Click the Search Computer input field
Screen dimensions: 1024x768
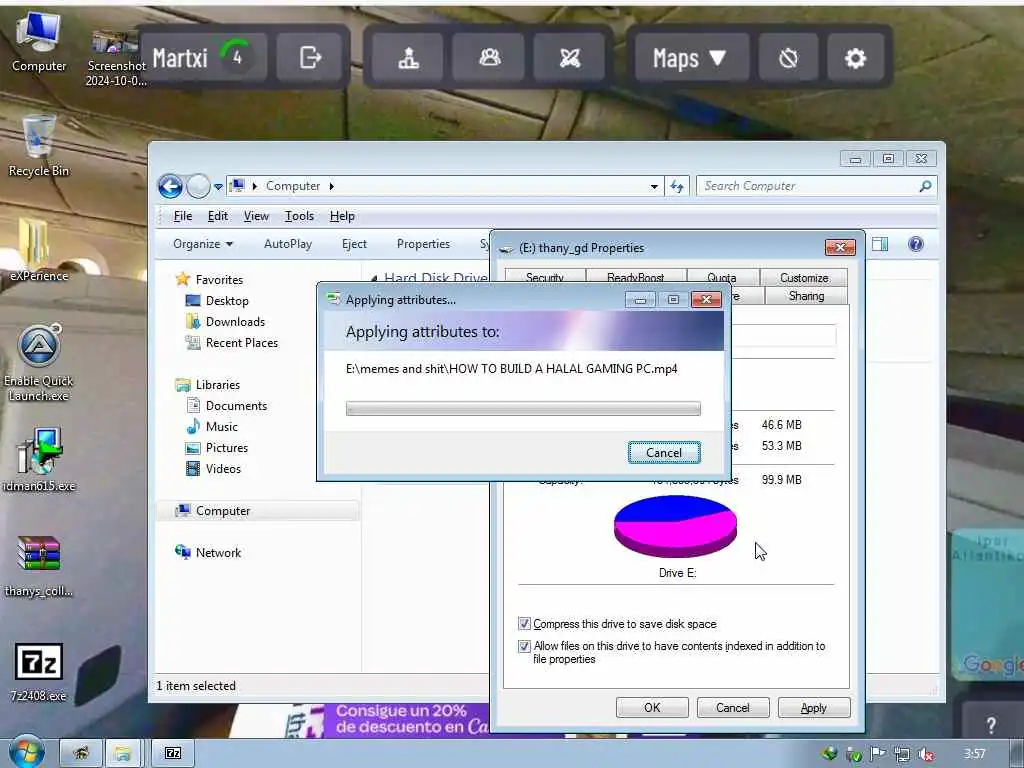(x=816, y=186)
